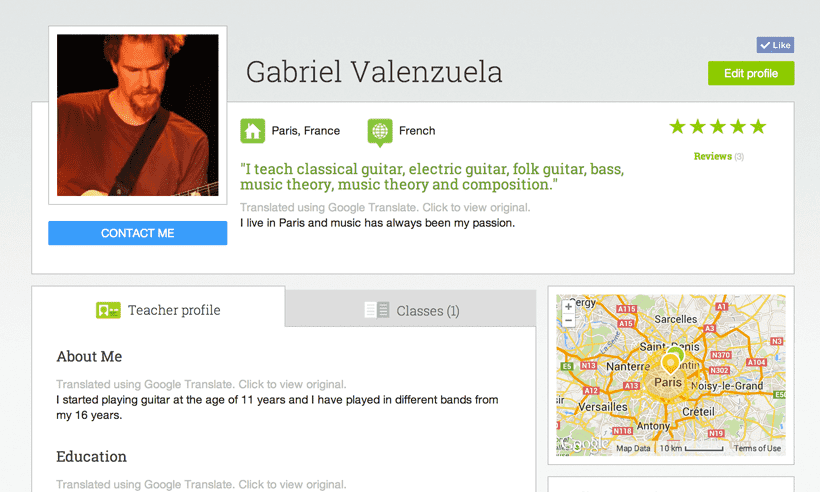Image resolution: width=820 pixels, height=492 pixels.
Task: Click Map Data link on the map
Action: [x=633, y=448]
